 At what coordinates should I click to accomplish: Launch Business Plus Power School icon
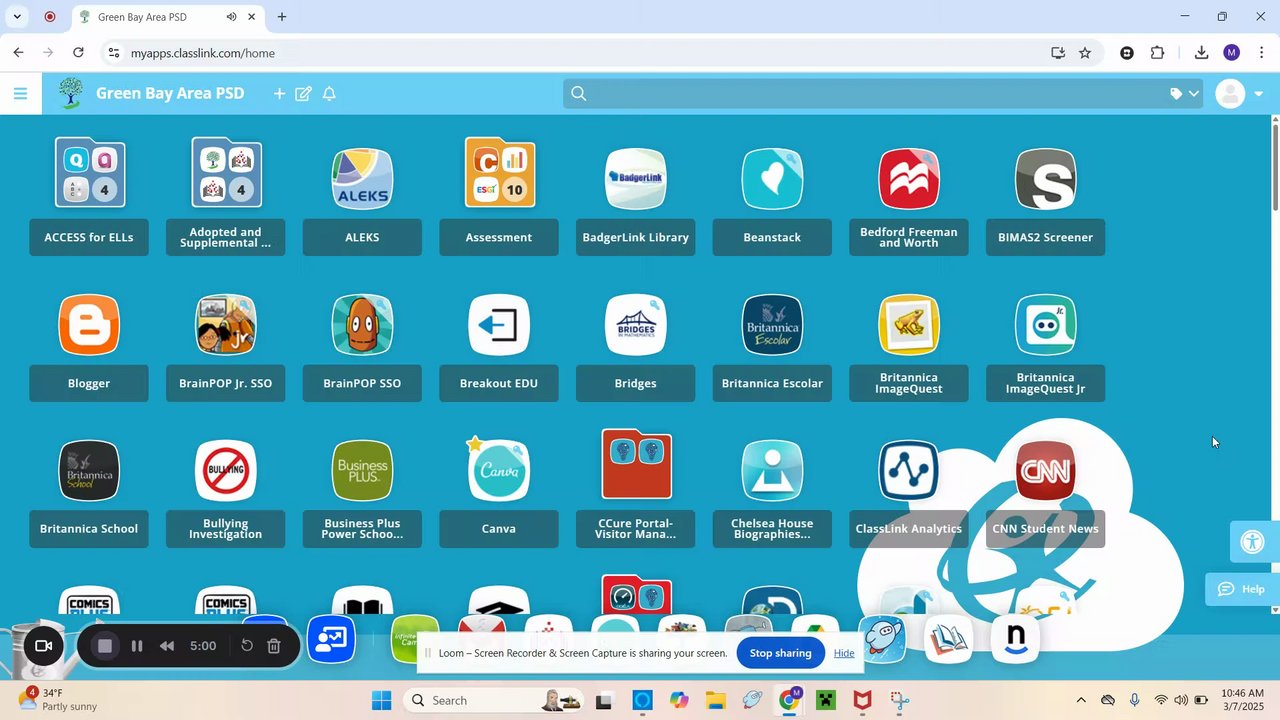pos(362,470)
